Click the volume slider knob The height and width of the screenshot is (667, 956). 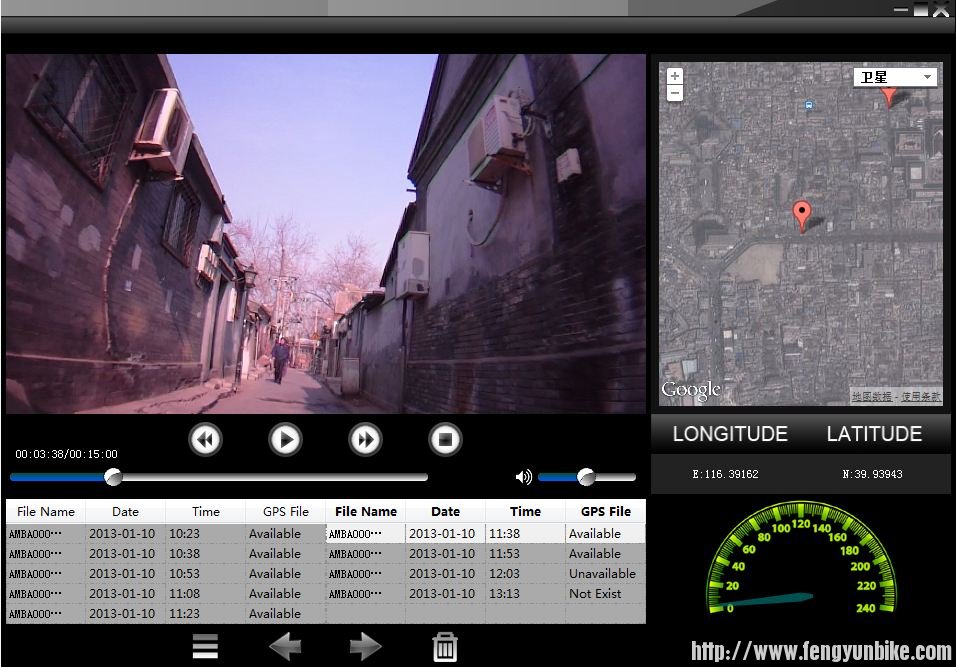click(586, 477)
